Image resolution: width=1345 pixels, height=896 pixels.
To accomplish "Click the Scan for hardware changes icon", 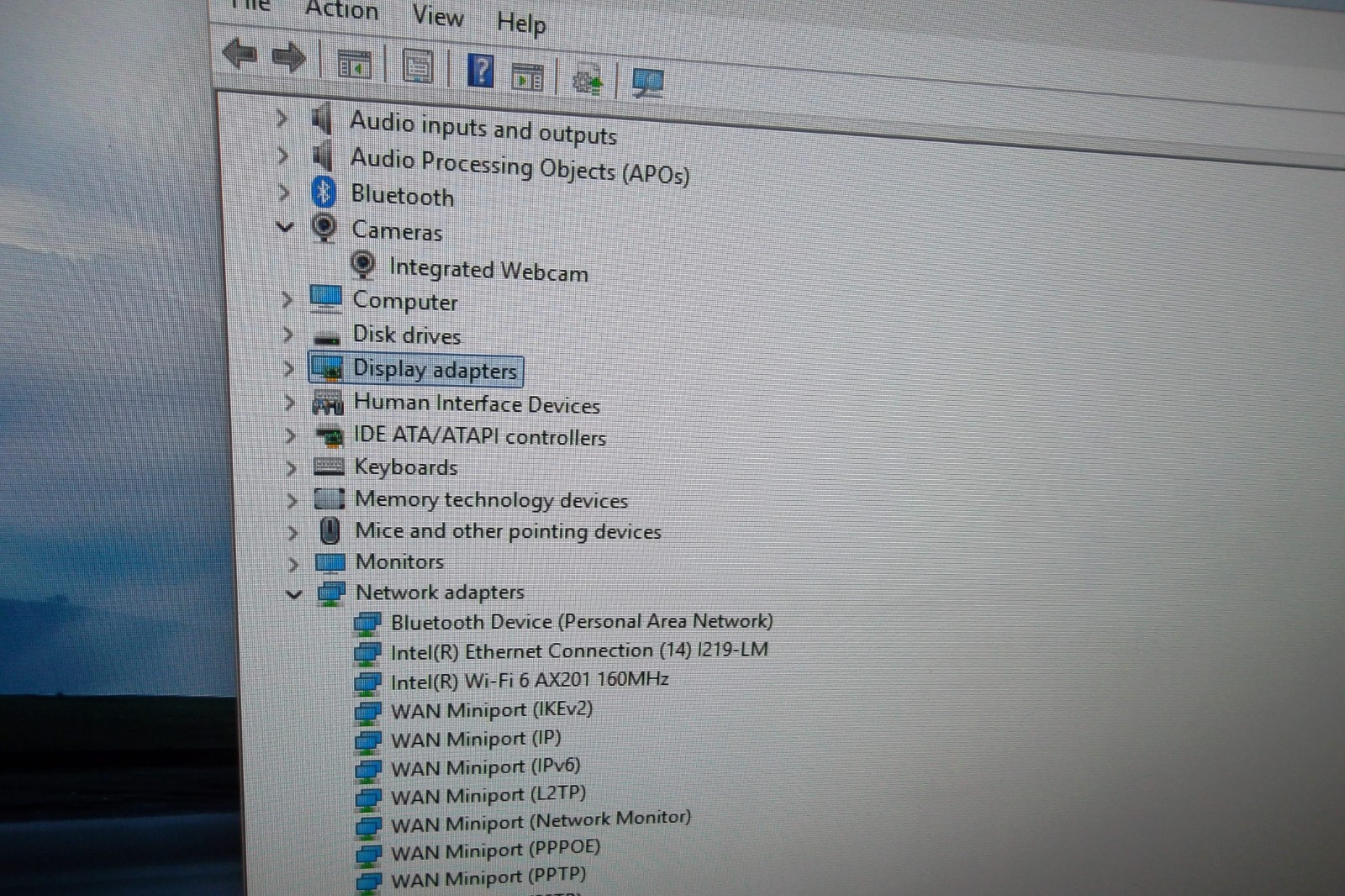I will (x=647, y=83).
